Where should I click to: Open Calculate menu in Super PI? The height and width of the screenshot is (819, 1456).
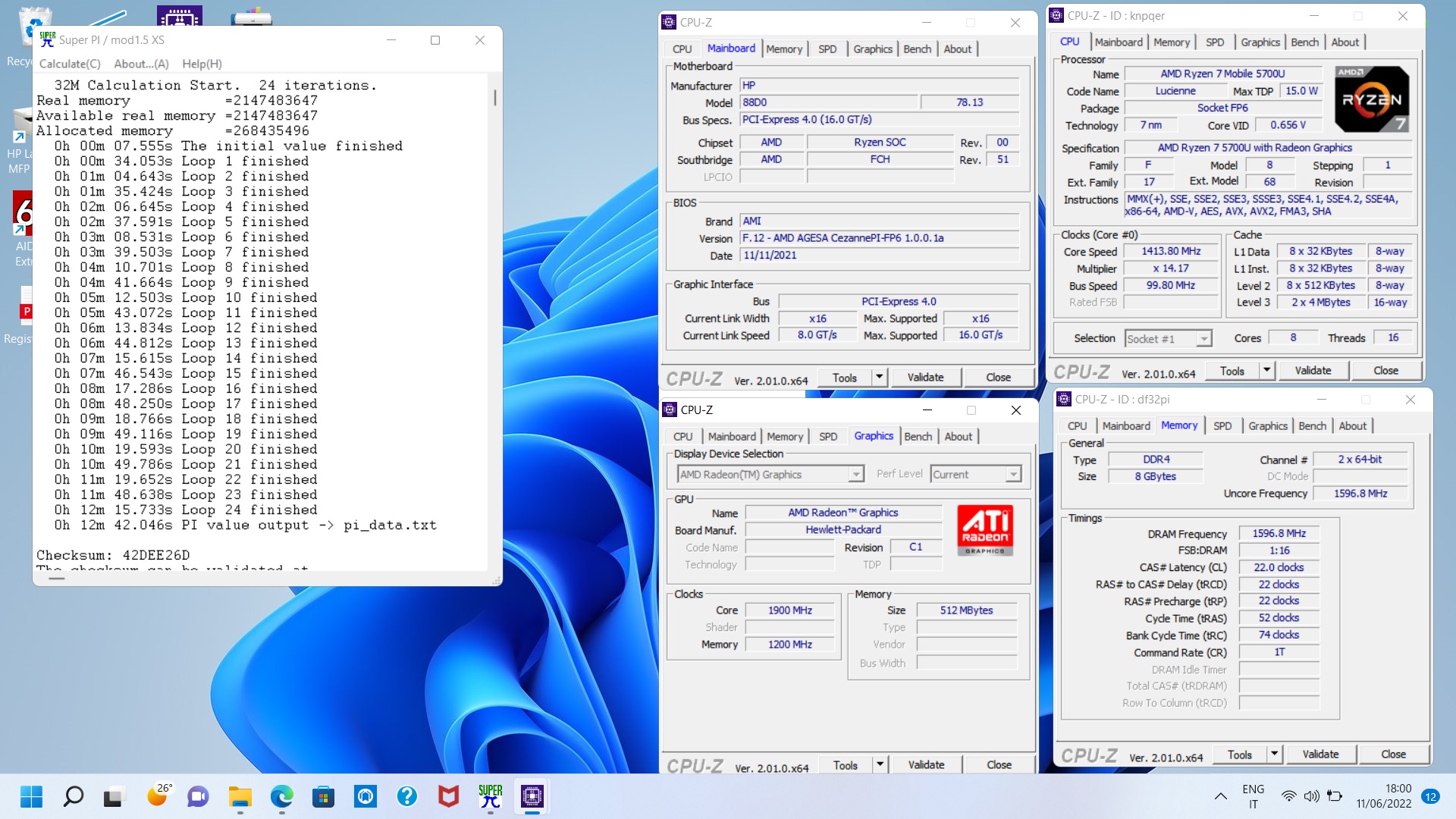(70, 64)
